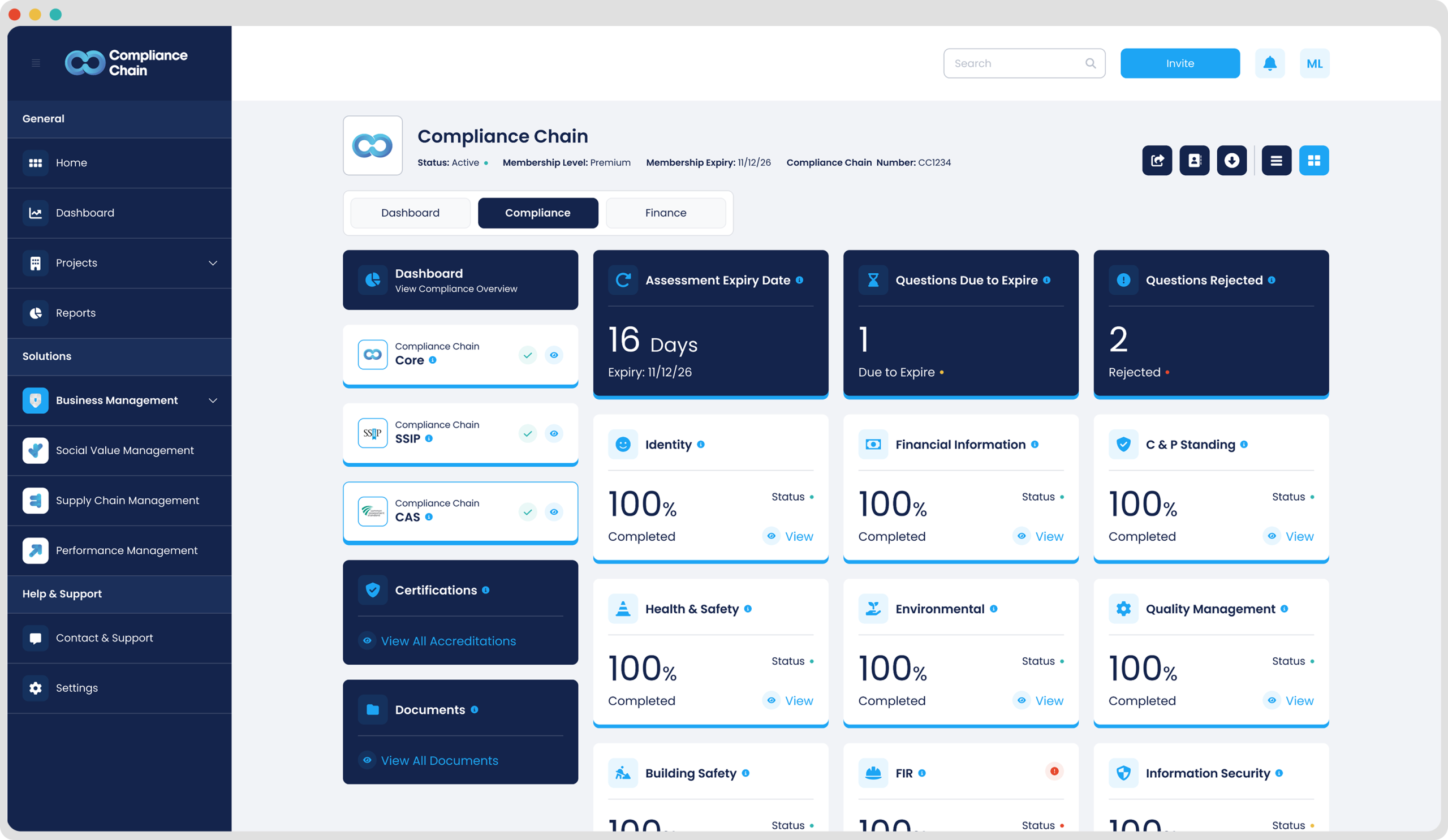Click the hamburger menu icon in sidebar
The image size is (1448, 840).
click(x=36, y=63)
